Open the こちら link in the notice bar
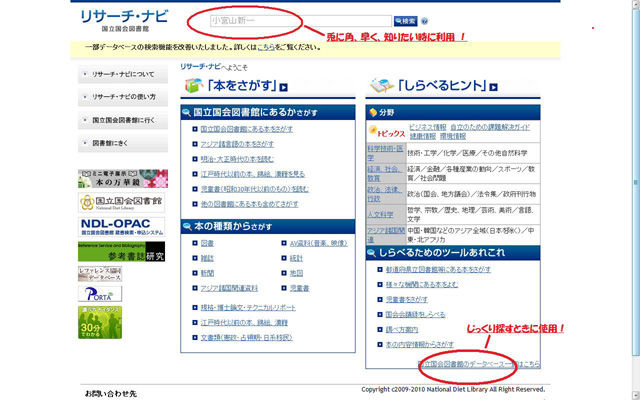This screenshot has width=640, height=400. (266, 47)
